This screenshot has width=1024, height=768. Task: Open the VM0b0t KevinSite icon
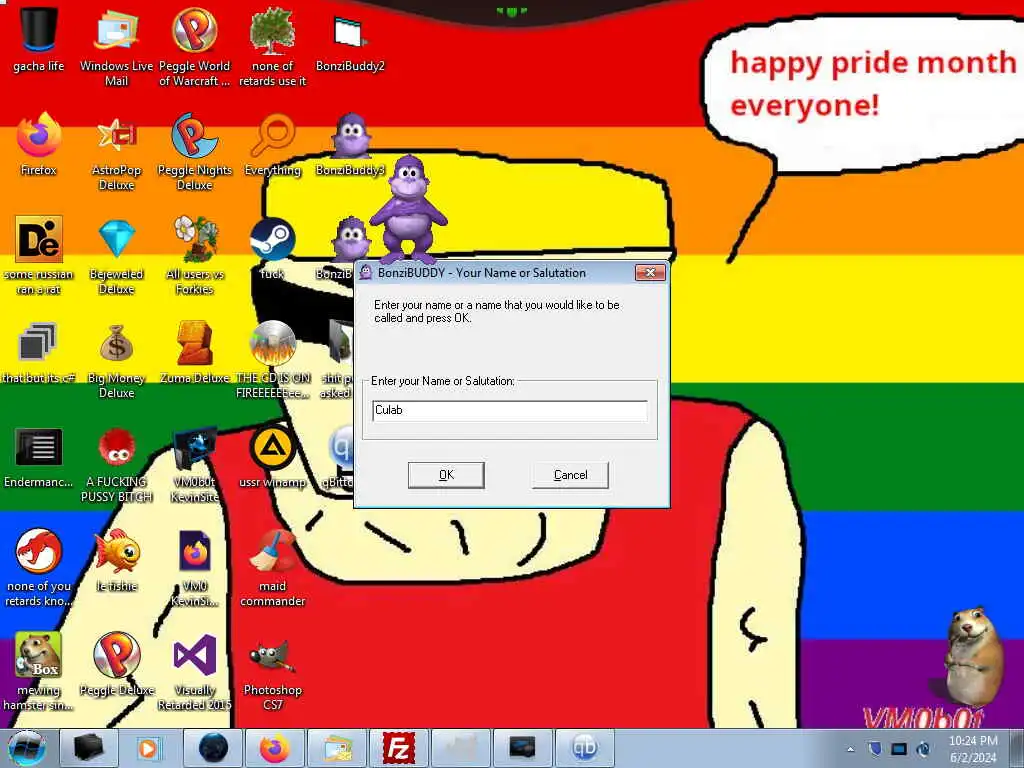(x=194, y=447)
